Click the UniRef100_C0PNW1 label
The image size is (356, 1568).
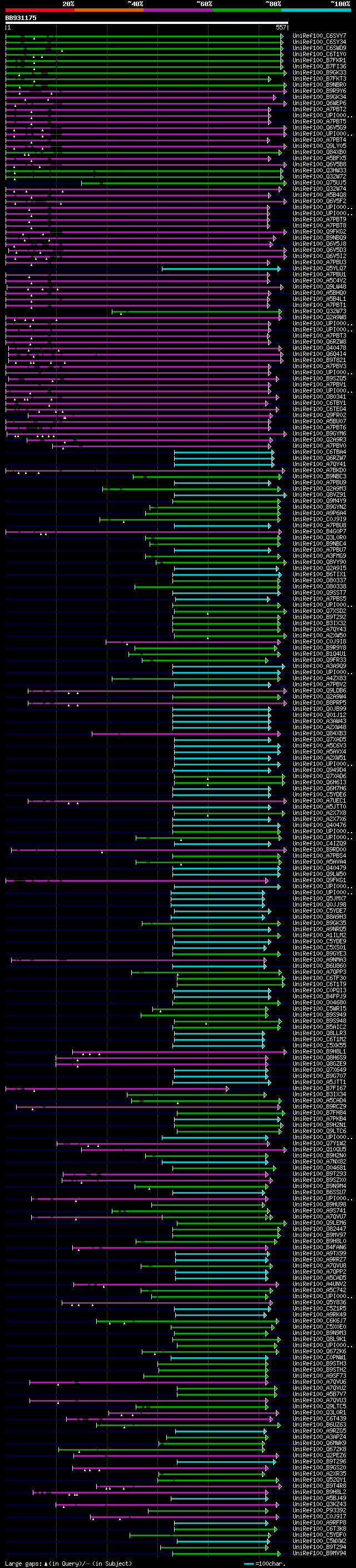(319, 1357)
